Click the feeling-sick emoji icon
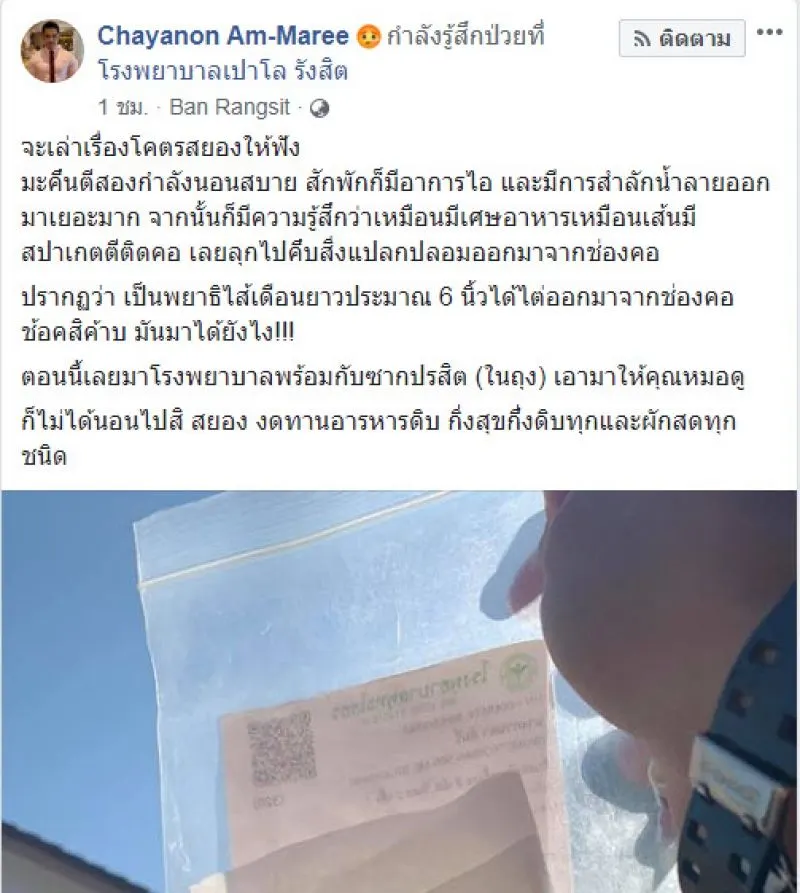 pyautogui.click(x=368, y=37)
